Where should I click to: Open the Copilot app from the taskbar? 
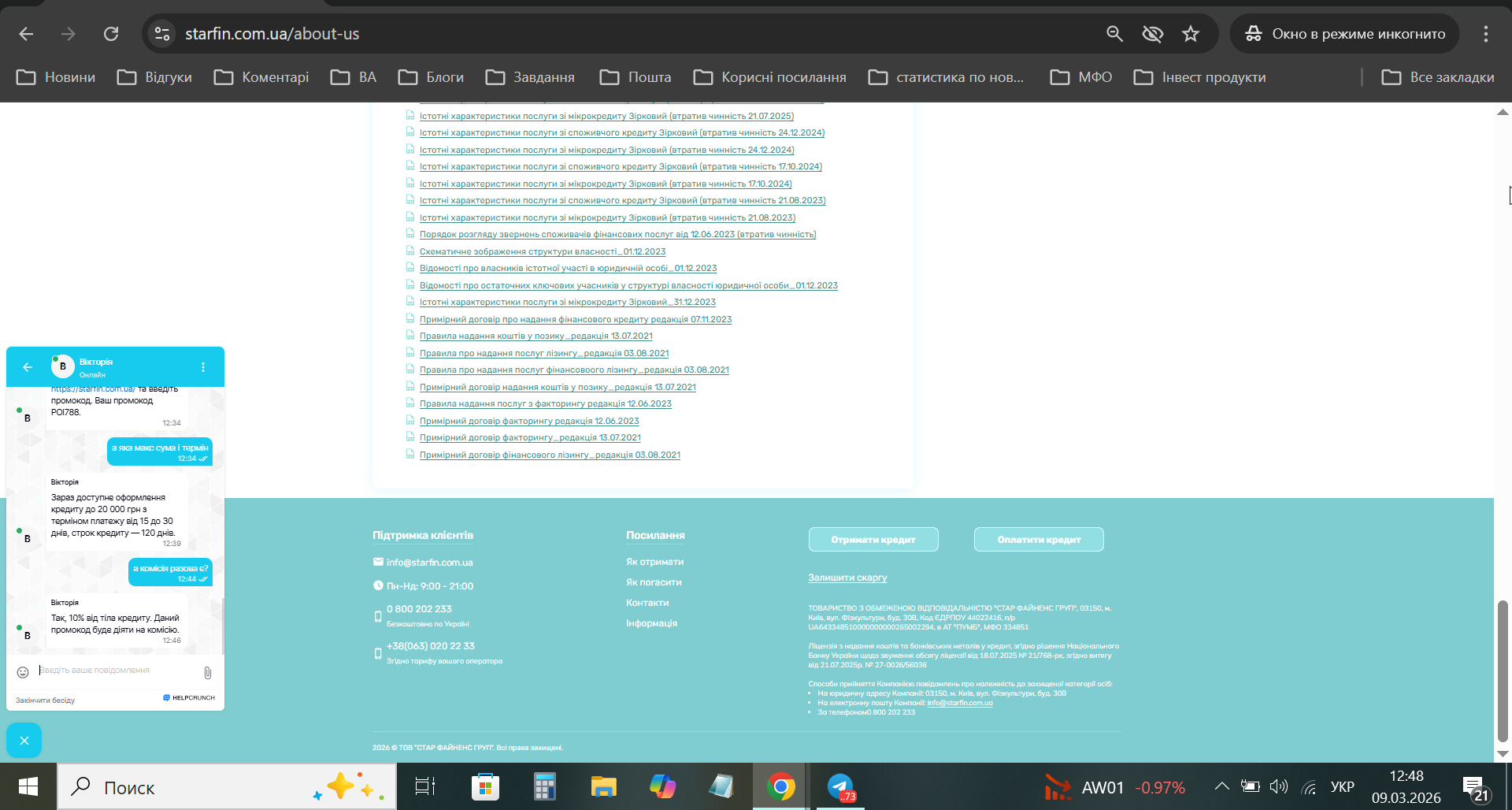[x=662, y=786]
